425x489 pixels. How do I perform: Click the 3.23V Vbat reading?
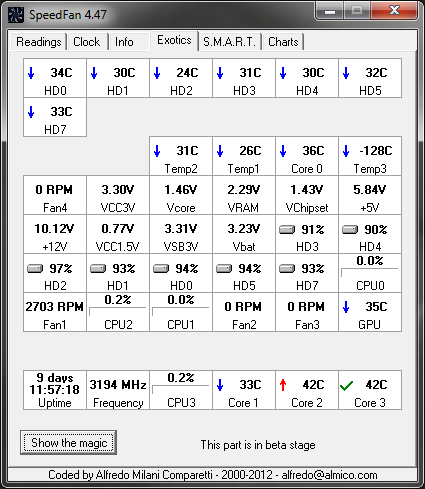(244, 234)
